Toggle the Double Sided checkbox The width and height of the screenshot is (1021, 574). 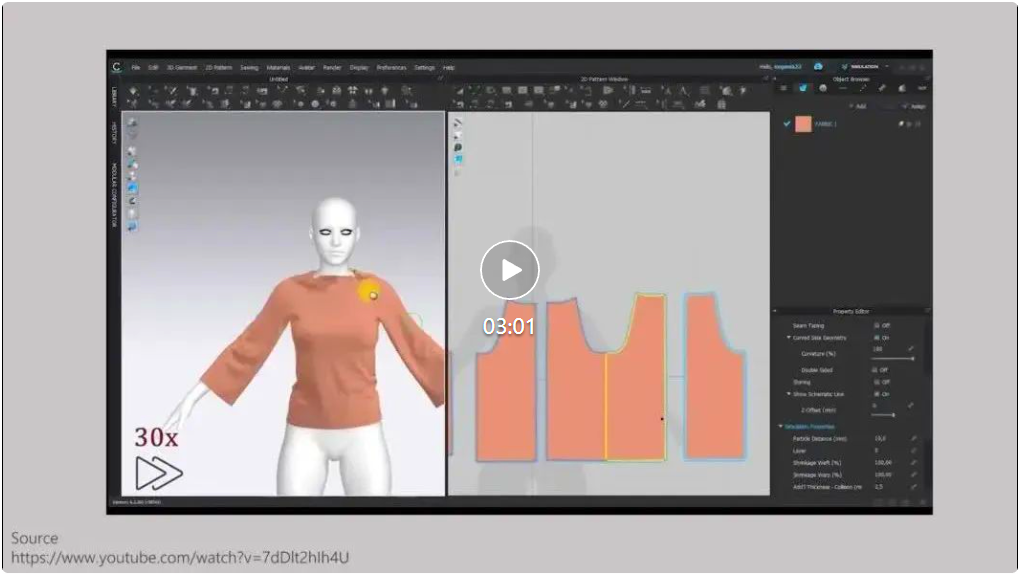tap(875, 370)
